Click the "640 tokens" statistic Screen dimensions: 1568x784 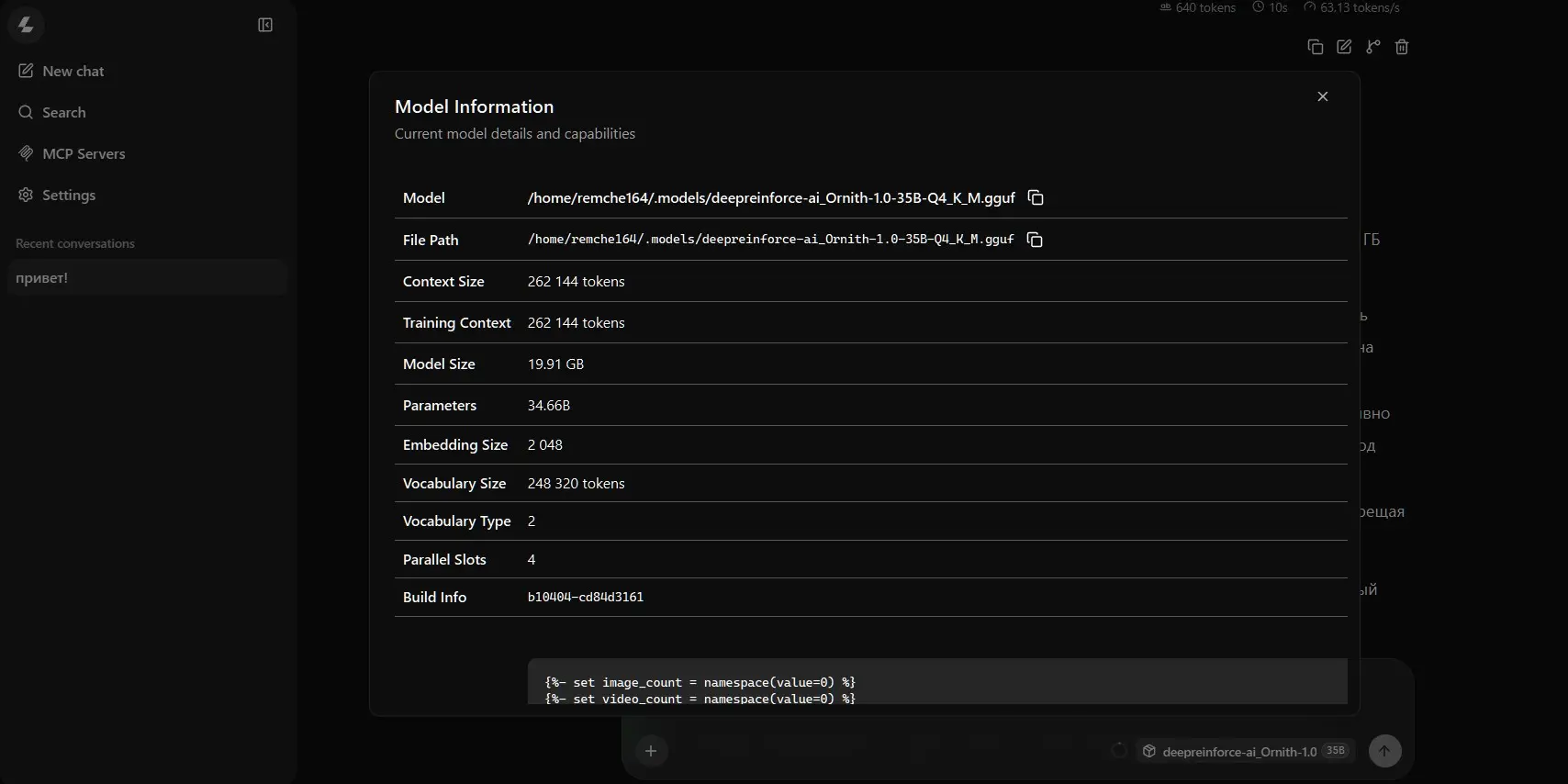(1198, 7)
